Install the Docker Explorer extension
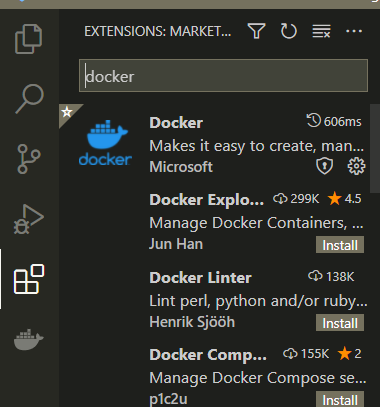This screenshot has height=407, width=380. click(x=340, y=245)
